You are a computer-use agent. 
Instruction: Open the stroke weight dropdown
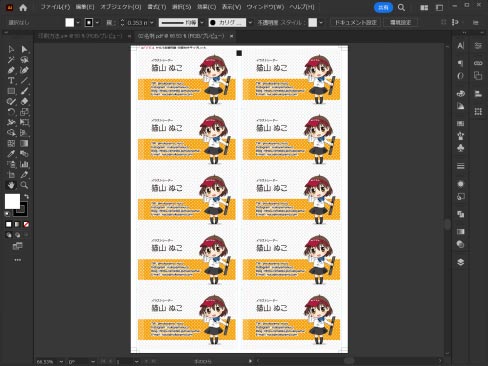152,23
